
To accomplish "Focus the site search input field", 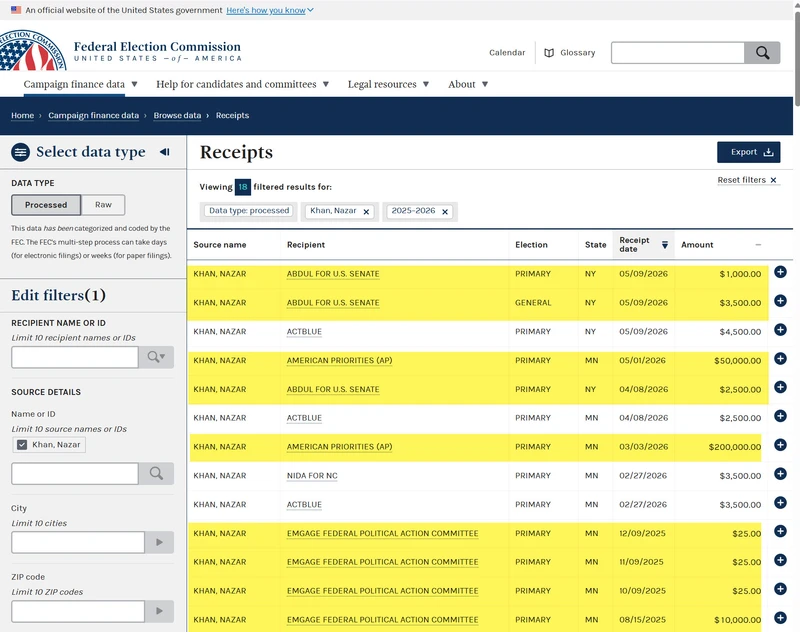I will tap(678, 53).
